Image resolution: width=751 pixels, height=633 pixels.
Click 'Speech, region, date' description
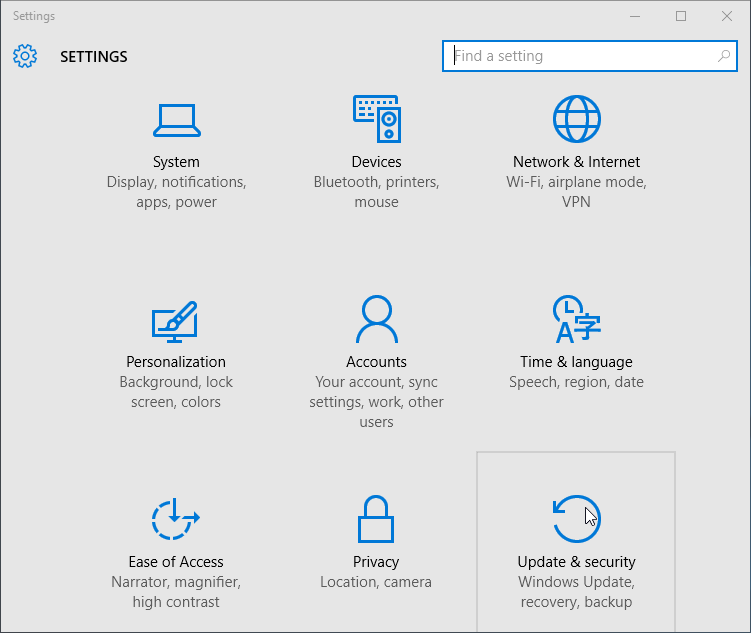[x=576, y=382]
